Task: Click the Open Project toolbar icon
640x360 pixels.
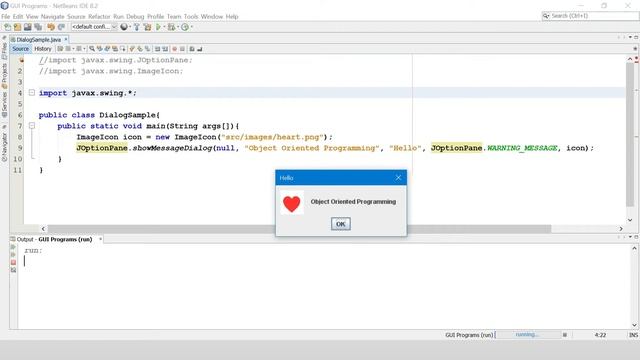Action: pyautogui.click(x=27, y=27)
